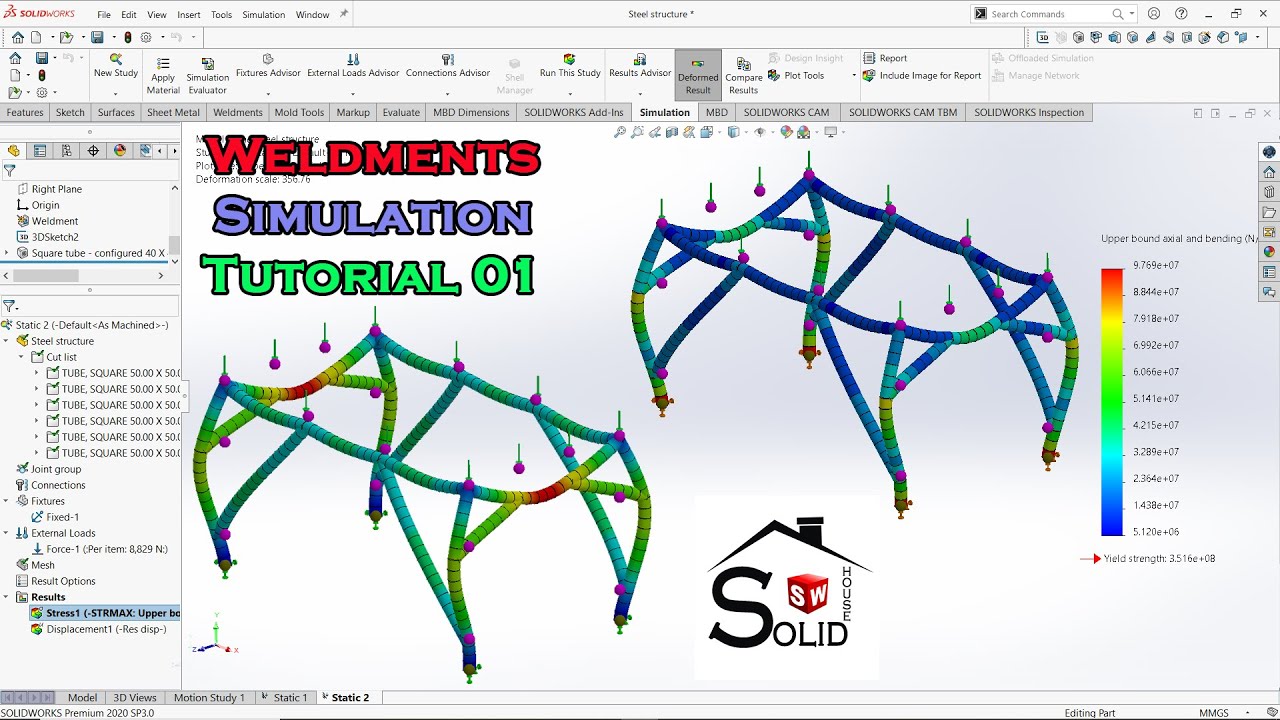1280x720 pixels.
Task: Click the MMGS units status entry
Action: pyautogui.click(x=1214, y=713)
